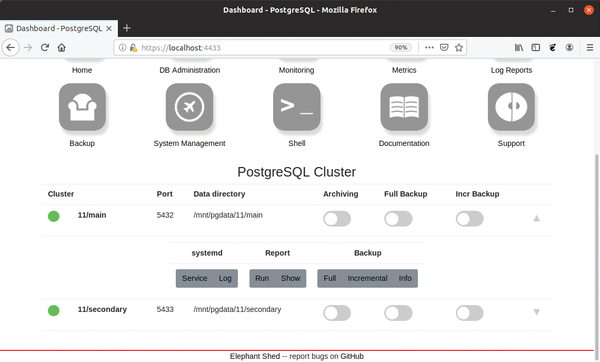Click the port value 5433
The width and height of the screenshot is (600, 362).
click(x=165, y=309)
